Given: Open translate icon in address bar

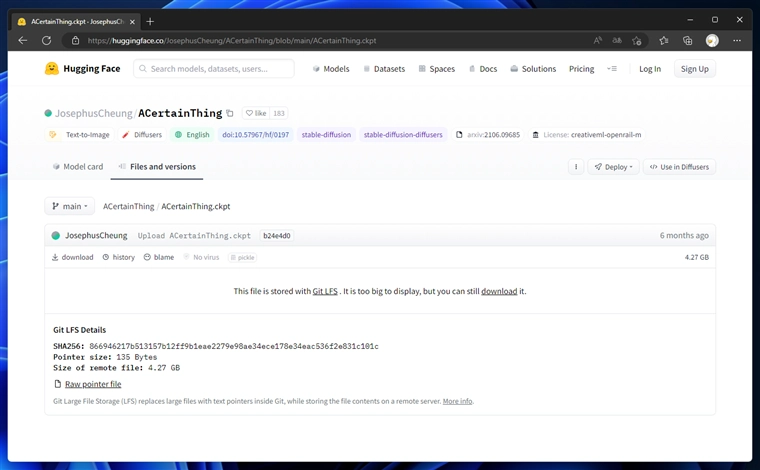Looking at the screenshot, I should click(617, 41).
